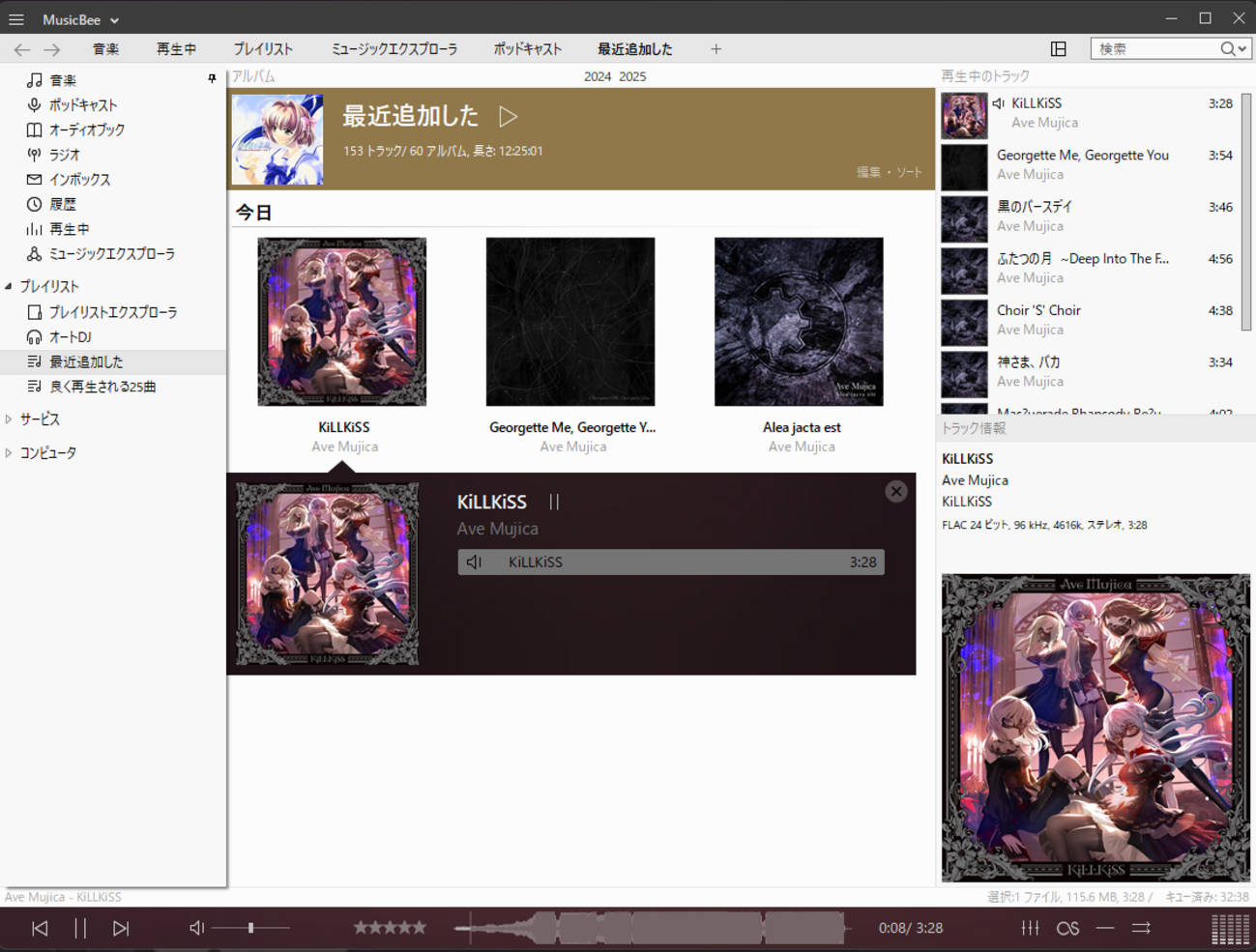
Task: Expand the サービス section
Action: tap(9, 419)
